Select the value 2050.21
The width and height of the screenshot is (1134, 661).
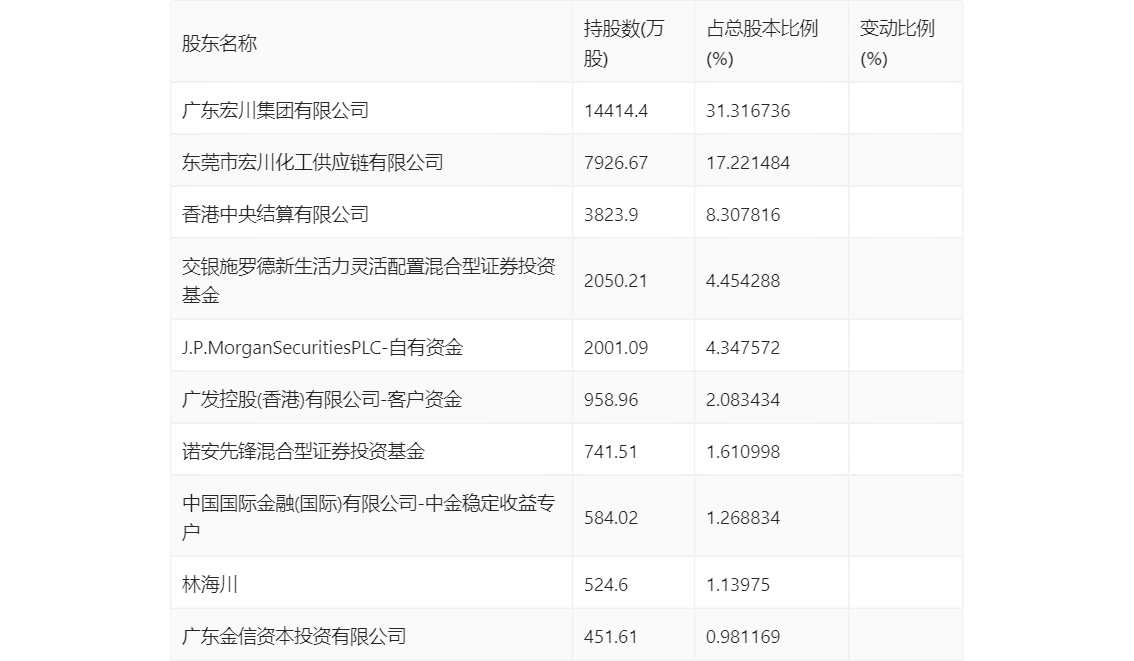(x=615, y=281)
